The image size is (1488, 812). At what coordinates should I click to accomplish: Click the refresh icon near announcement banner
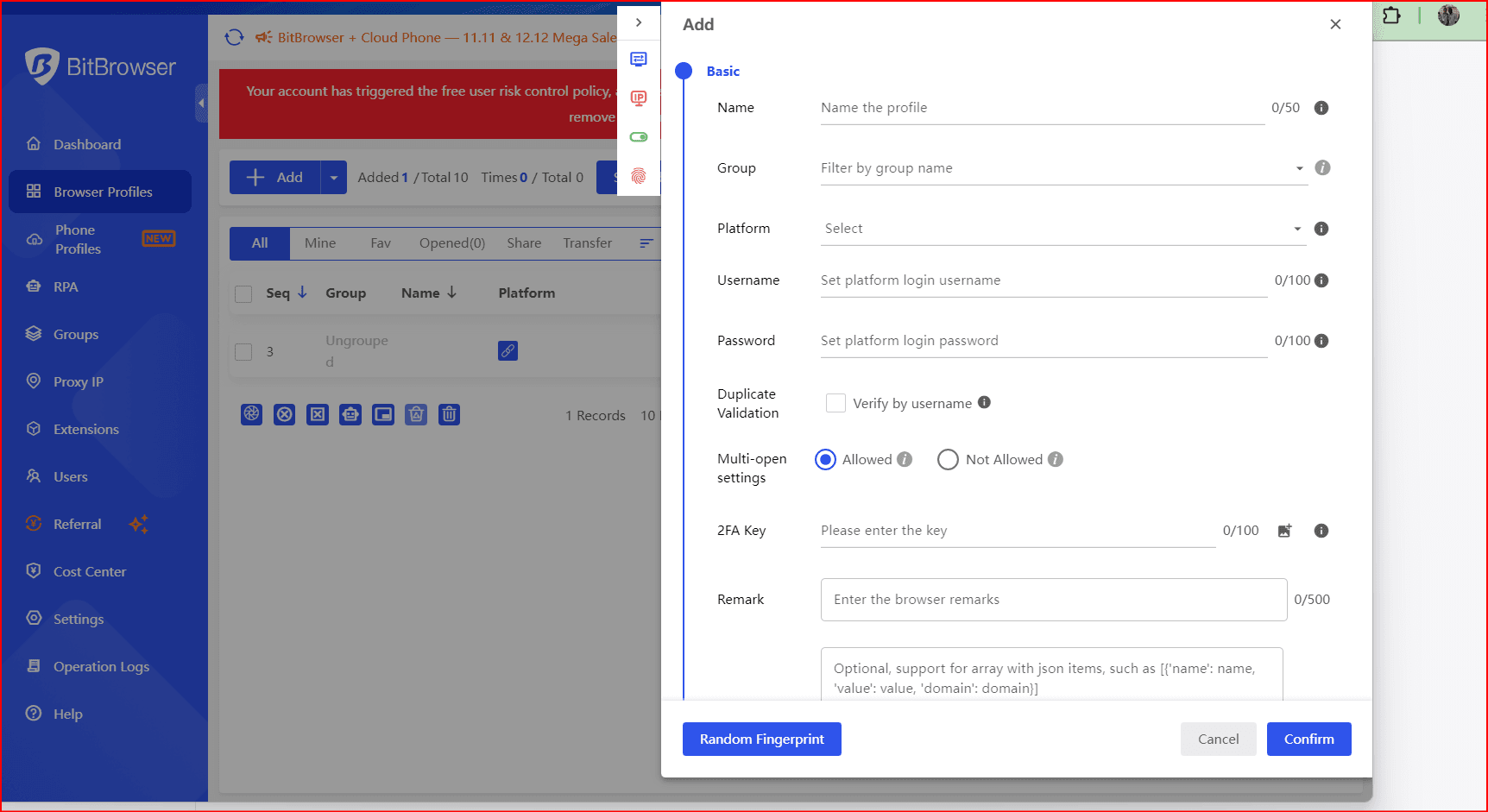coord(234,37)
